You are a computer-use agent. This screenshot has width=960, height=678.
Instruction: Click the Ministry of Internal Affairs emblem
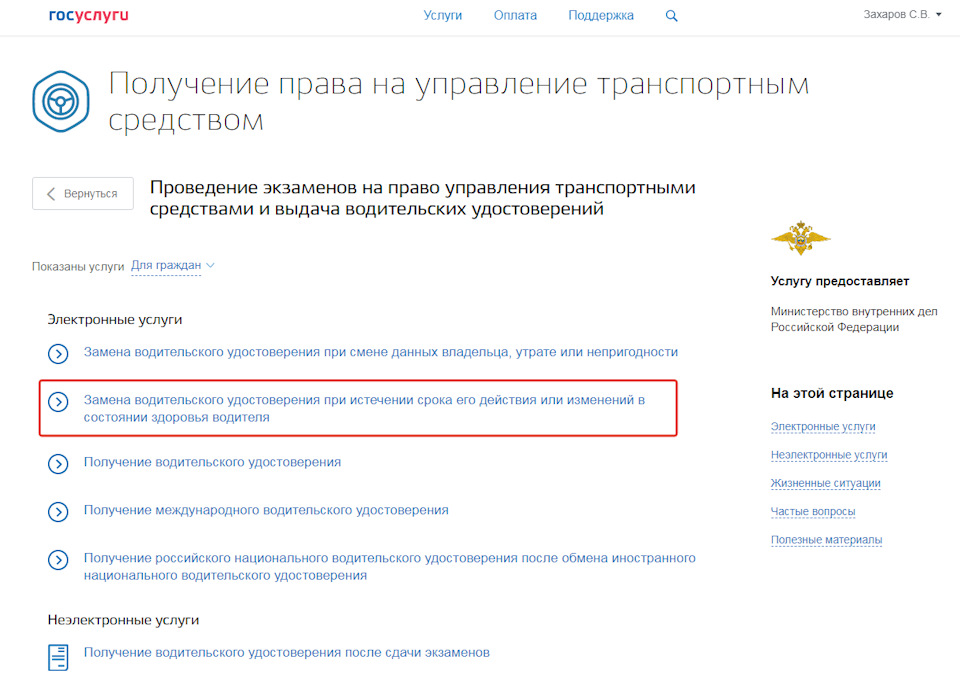click(800, 238)
